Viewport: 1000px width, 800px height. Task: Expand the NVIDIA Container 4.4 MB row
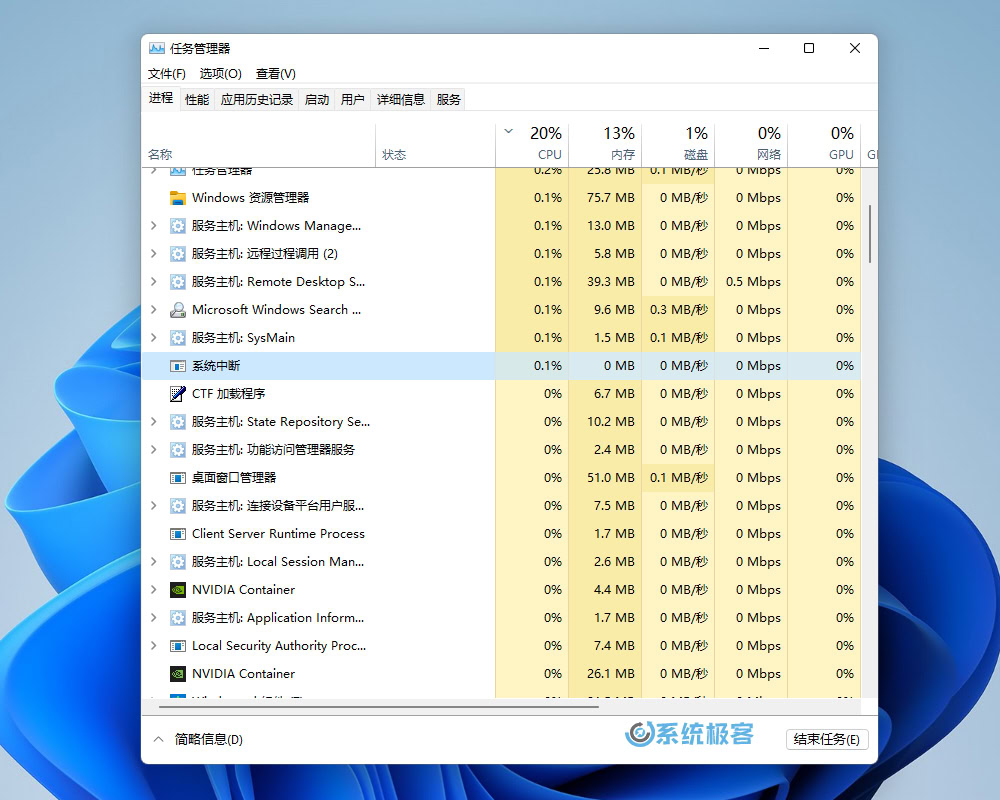[154, 590]
